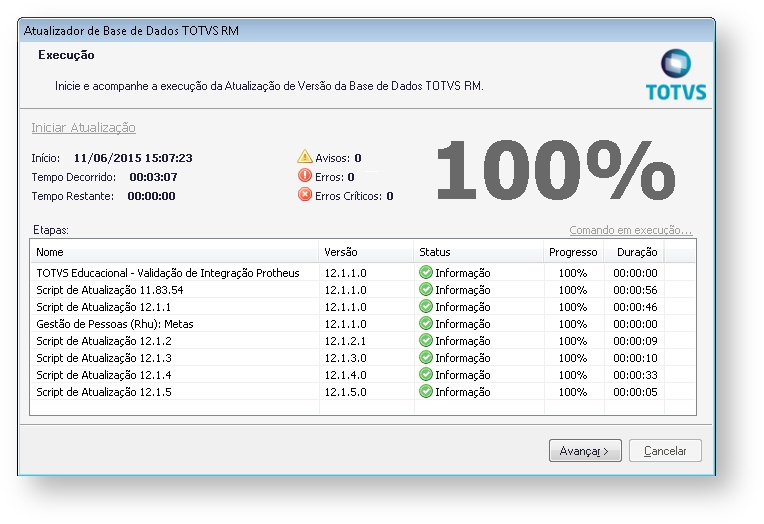This screenshot has width=764, height=524.
Task: Select the Script de Atualização 11.83.54 row
Action: 363,290
